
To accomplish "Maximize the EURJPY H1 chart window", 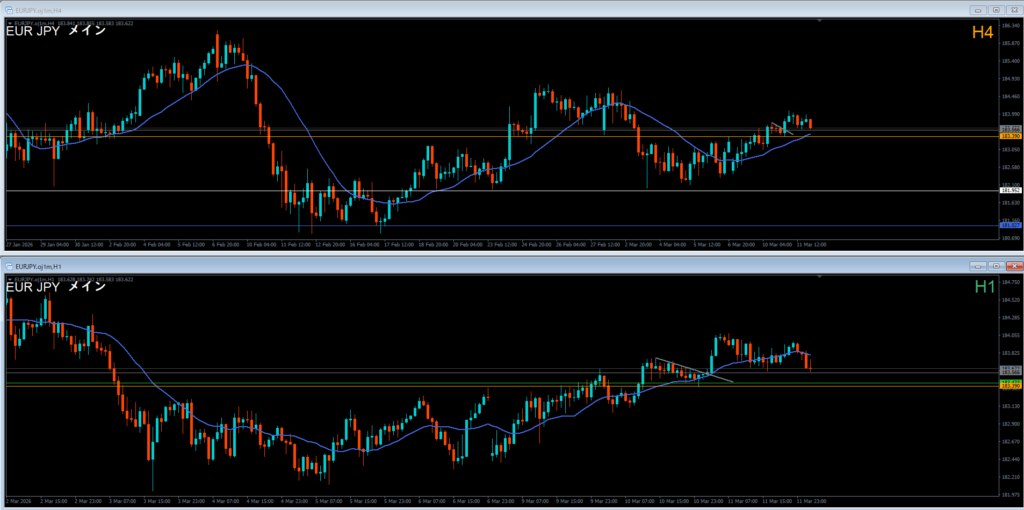I will (996, 266).
